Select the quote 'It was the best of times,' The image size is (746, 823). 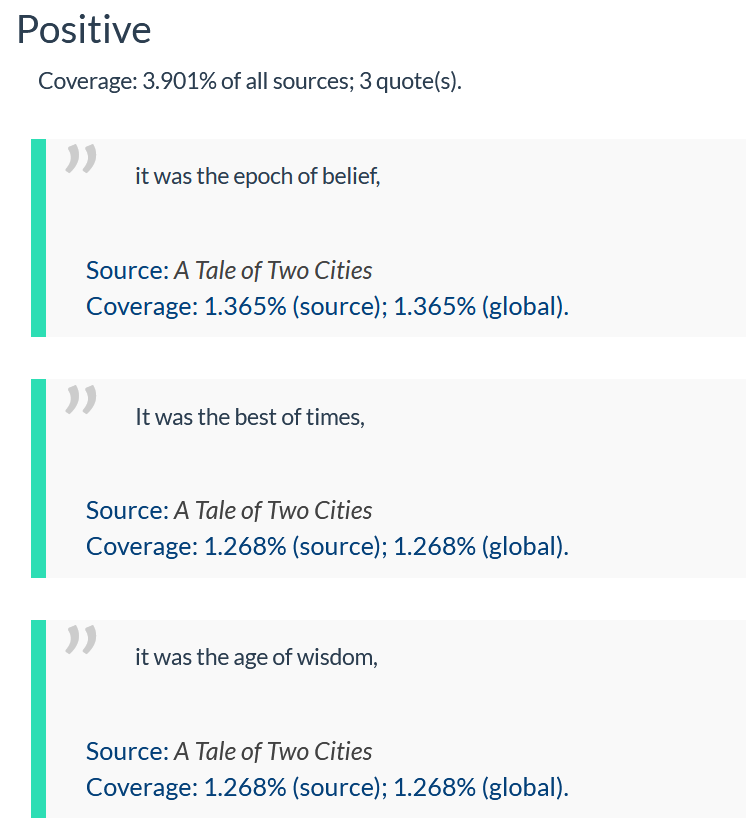click(x=250, y=417)
